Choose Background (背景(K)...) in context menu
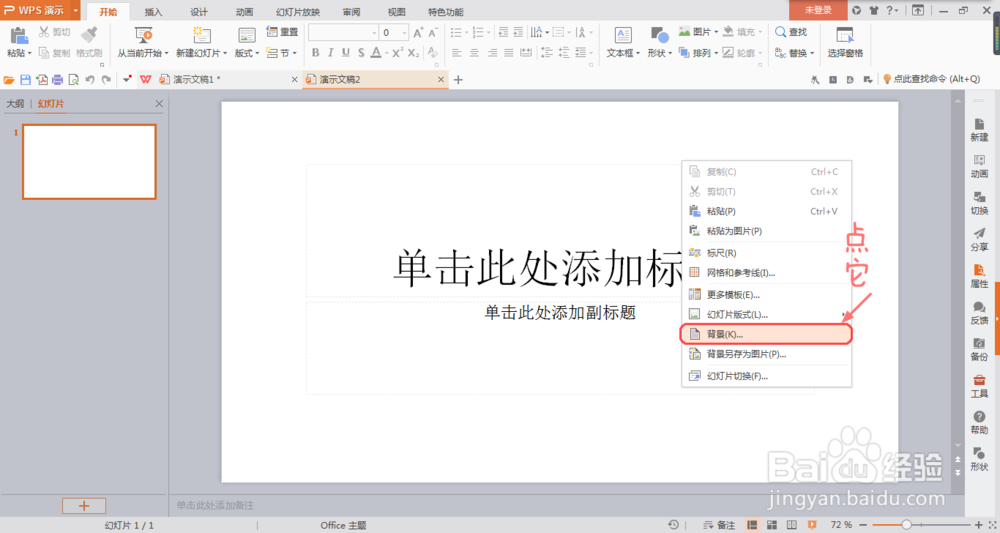This screenshot has height=533, width=1000. tap(766, 334)
